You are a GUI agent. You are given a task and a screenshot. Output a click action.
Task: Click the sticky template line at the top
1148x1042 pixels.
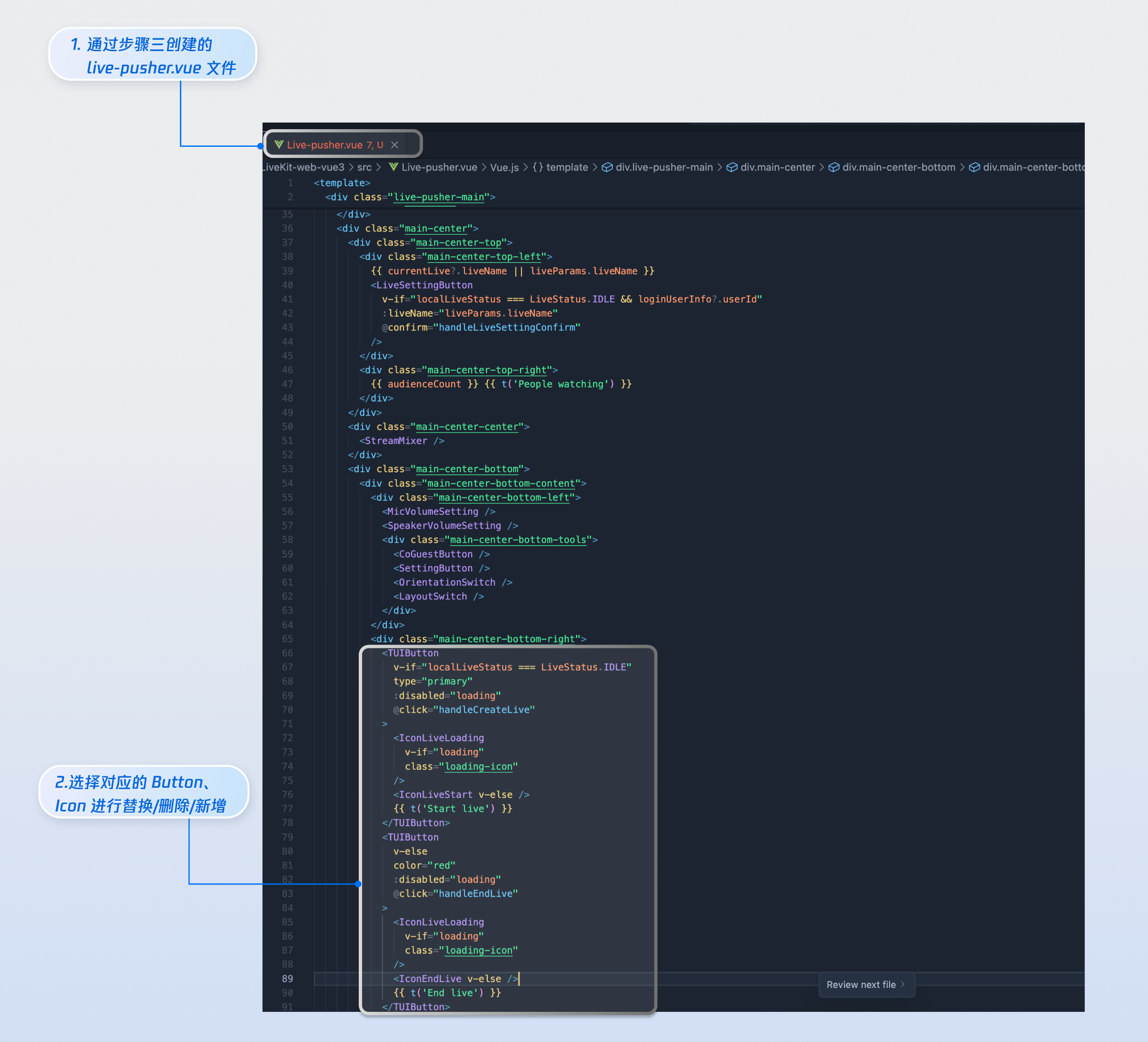(x=342, y=183)
